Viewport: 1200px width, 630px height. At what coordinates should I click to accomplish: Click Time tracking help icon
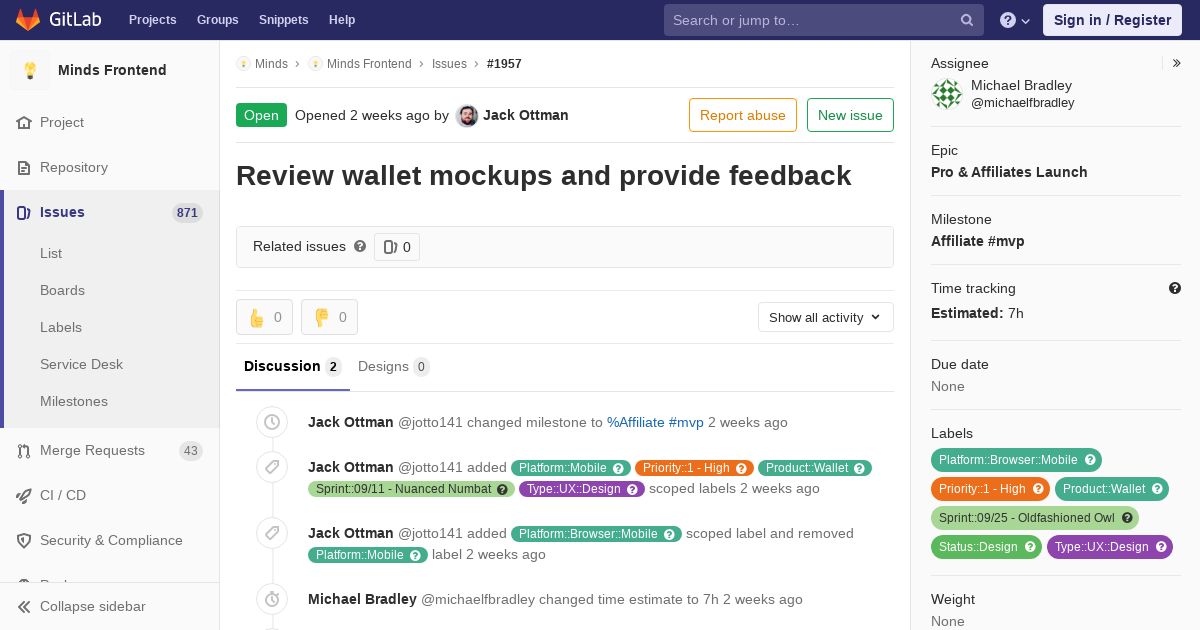pyautogui.click(x=1175, y=288)
